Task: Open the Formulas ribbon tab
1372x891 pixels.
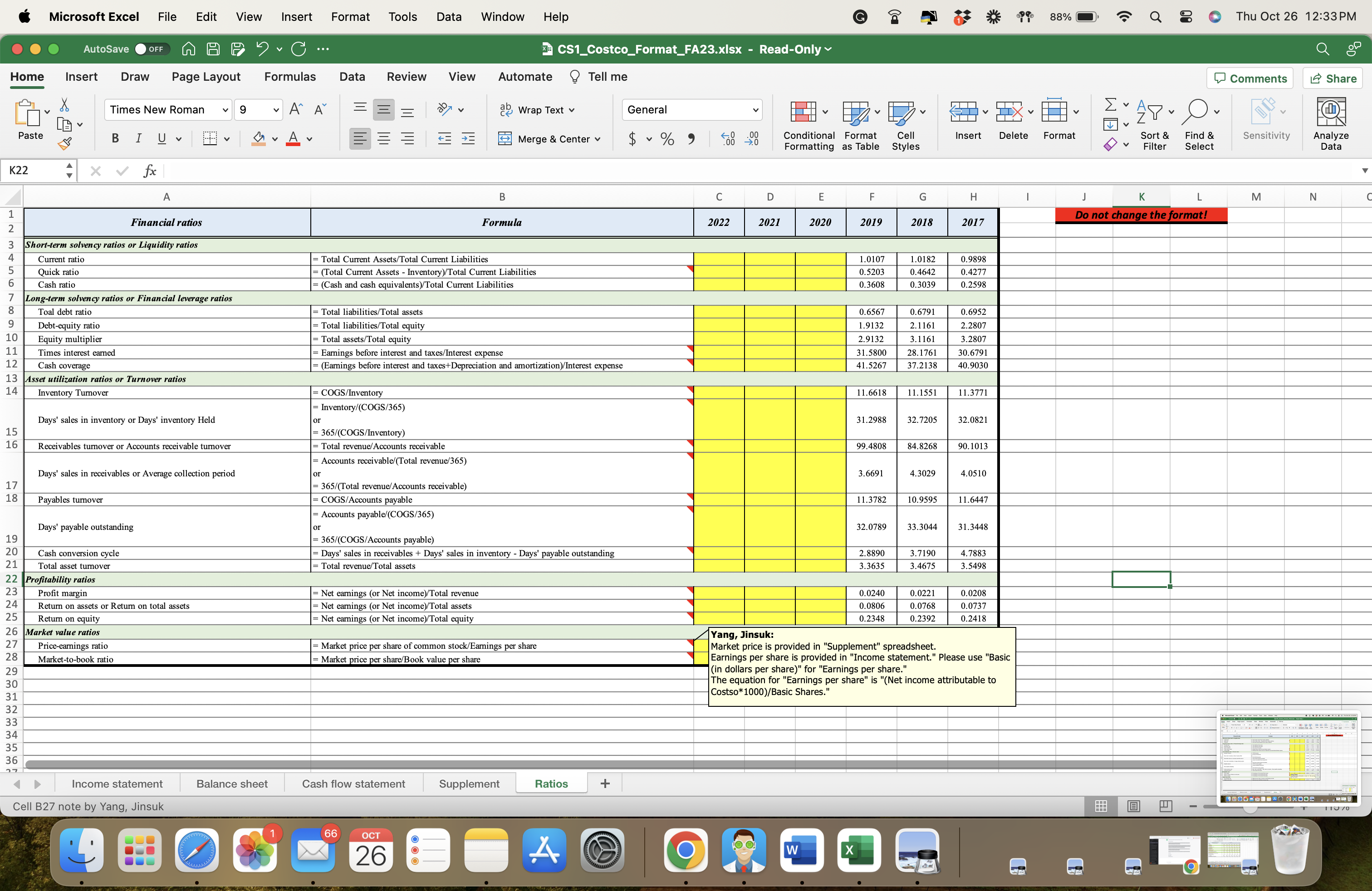Action: click(x=290, y=77)
